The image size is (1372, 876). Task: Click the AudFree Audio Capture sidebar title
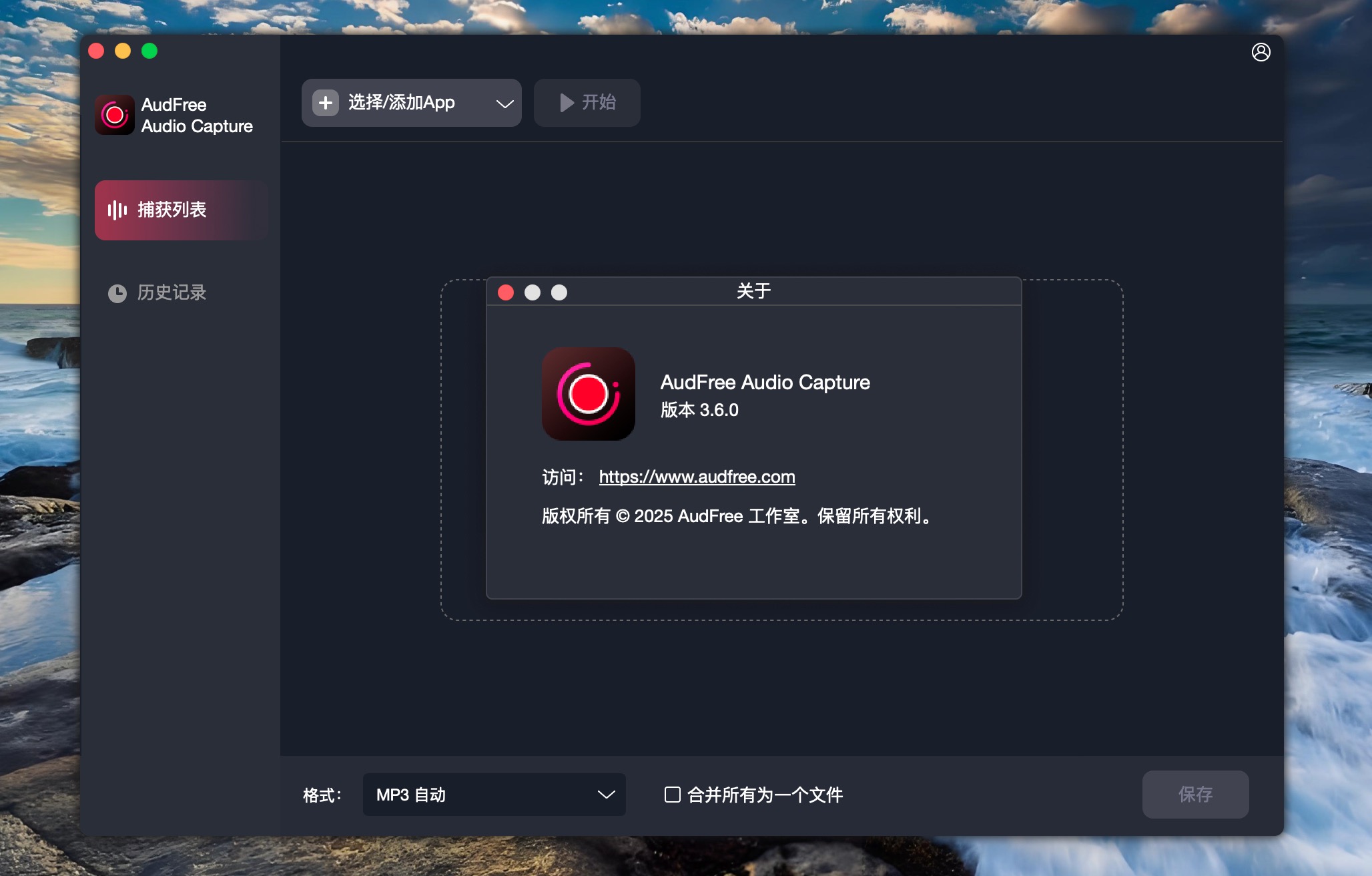tap(197, 116)
